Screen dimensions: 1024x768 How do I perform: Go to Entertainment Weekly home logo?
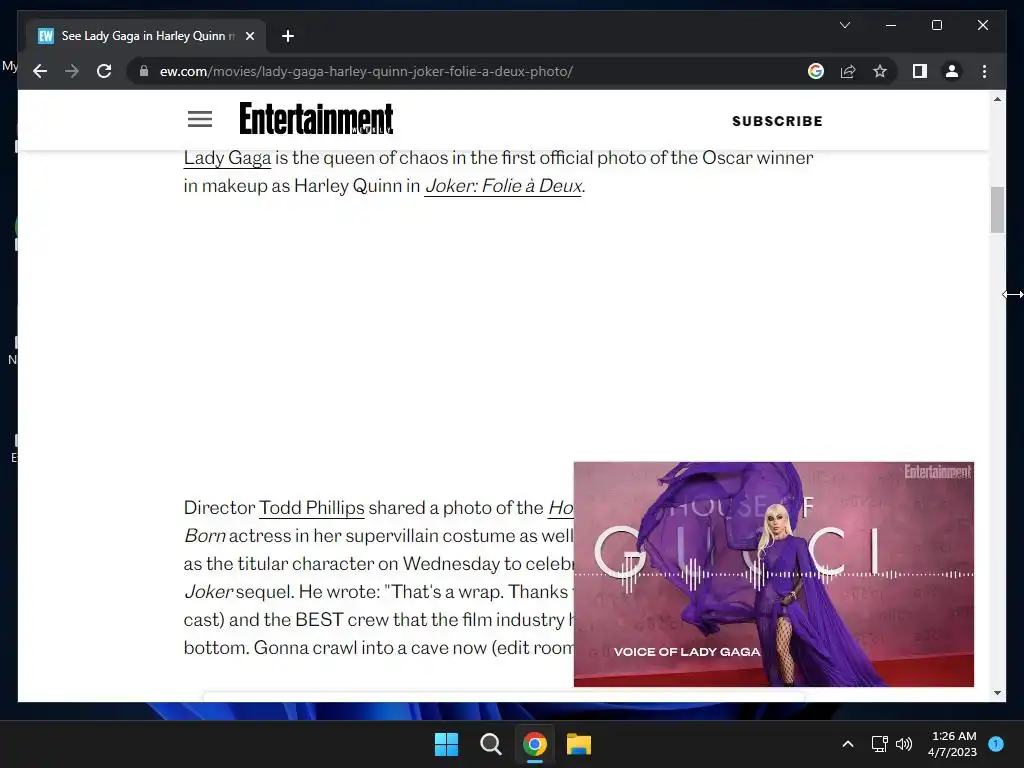point(316,118)
